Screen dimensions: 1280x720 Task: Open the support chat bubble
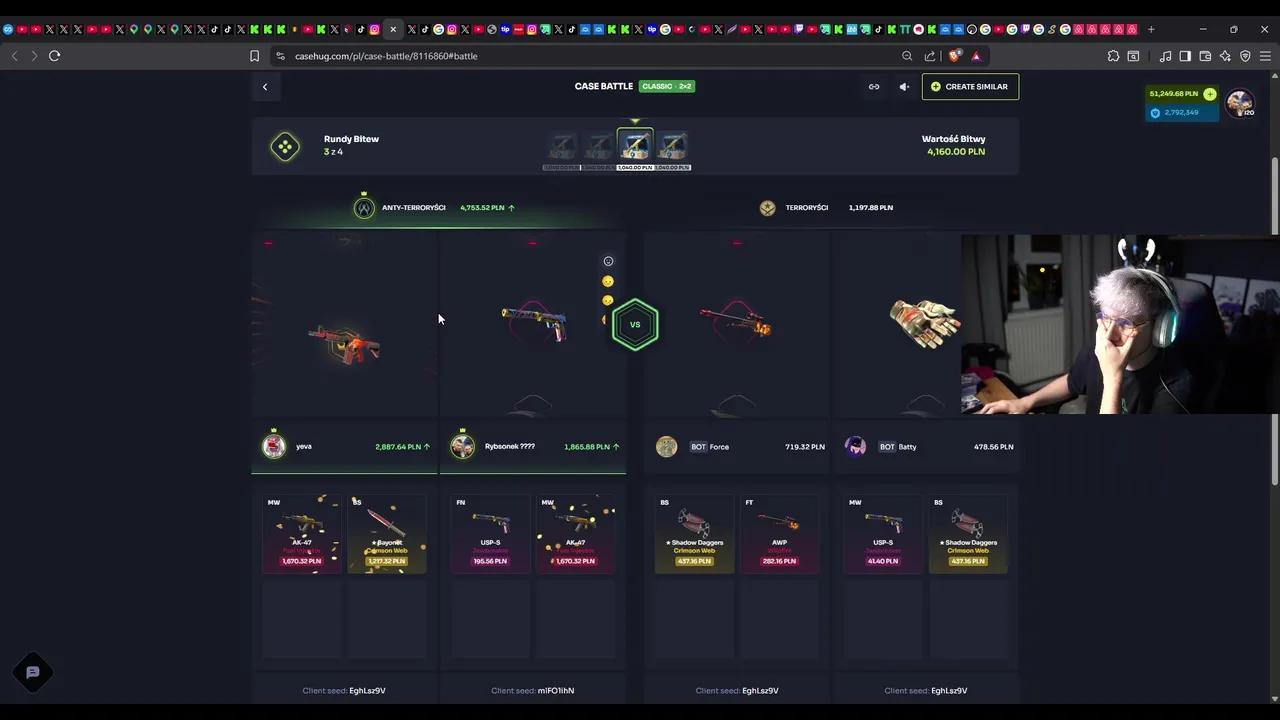coord(32,672)
